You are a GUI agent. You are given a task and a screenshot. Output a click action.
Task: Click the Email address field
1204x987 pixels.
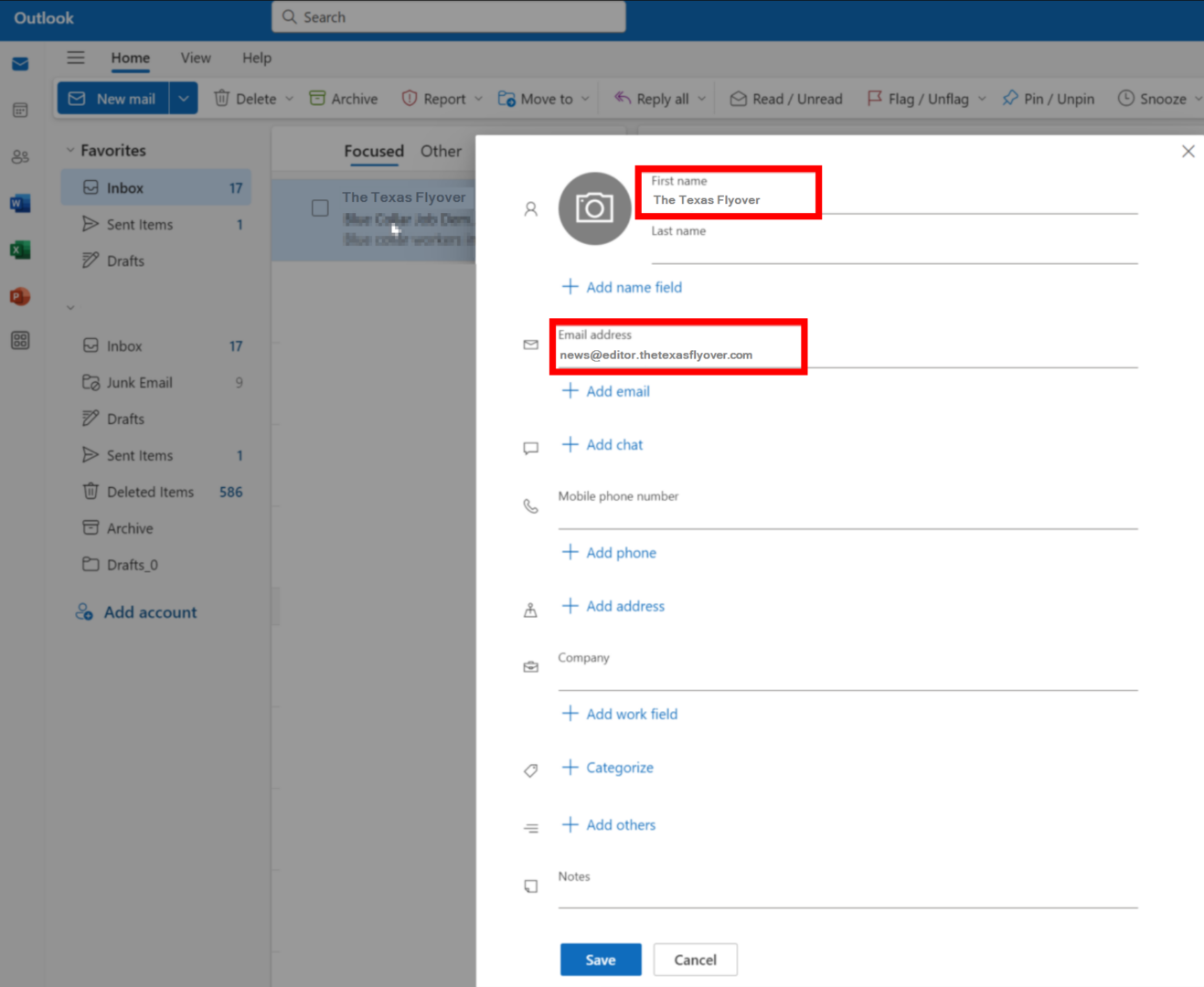point(847,347)
